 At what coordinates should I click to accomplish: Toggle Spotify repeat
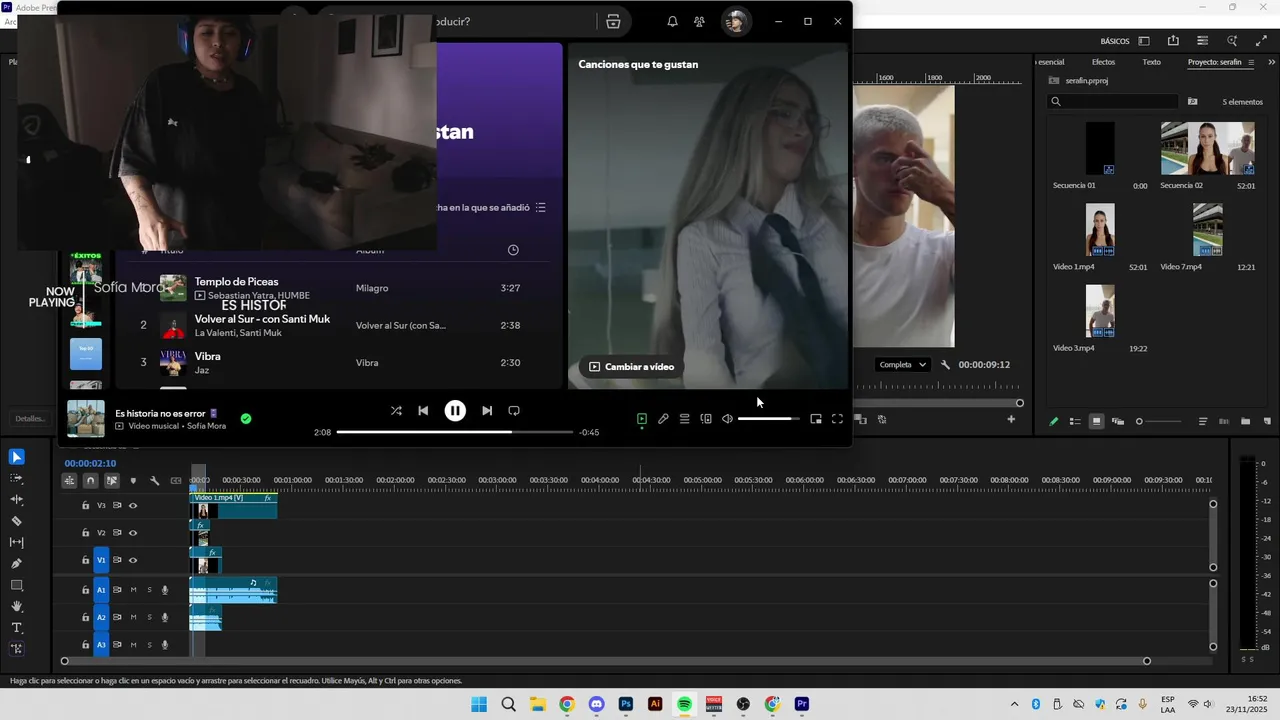[514, 411]
